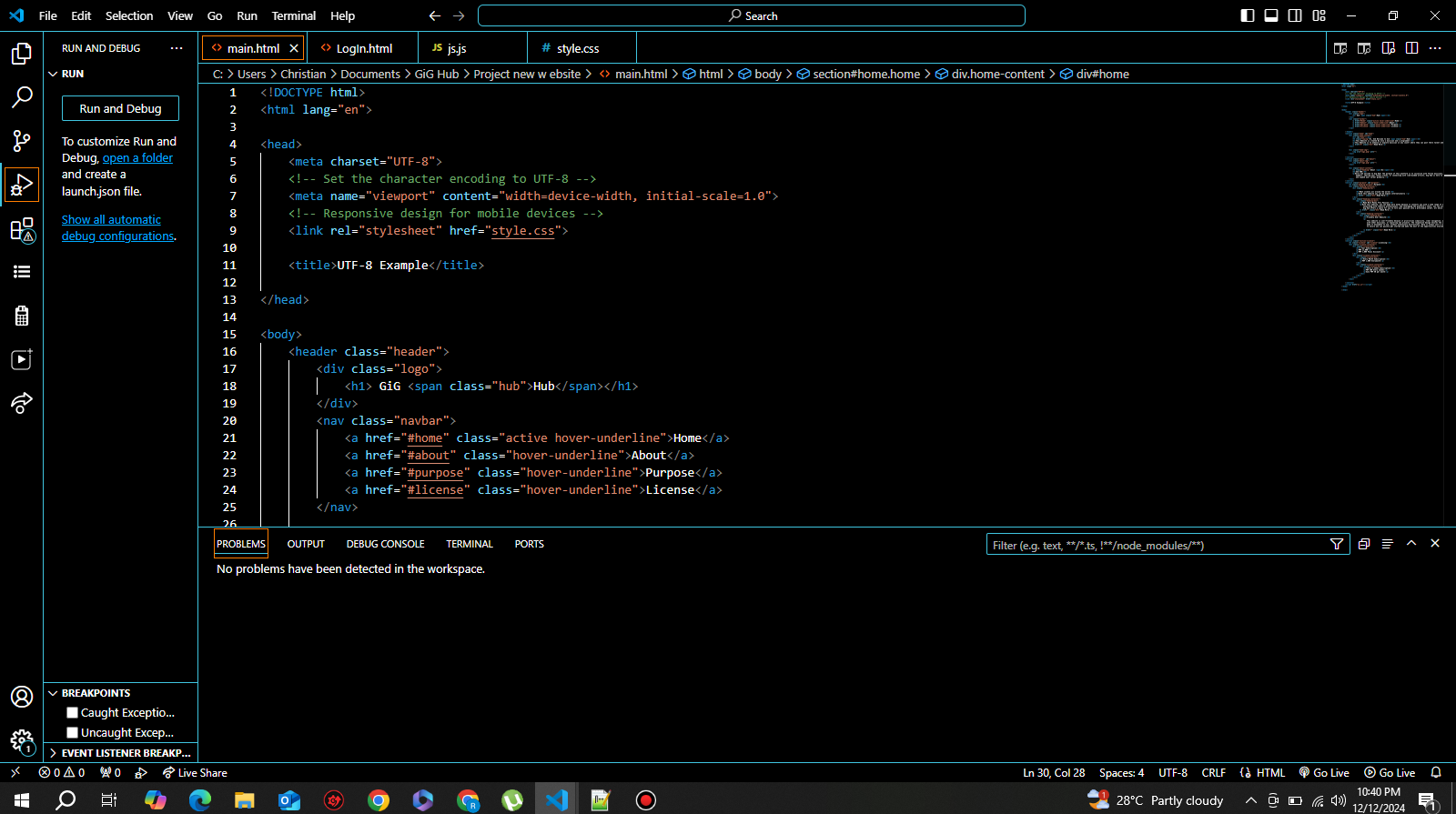This screenshot has height=814, width=1456.
Task: Click the filter funnel icon in Problems panel
Action: [1336, 545]
